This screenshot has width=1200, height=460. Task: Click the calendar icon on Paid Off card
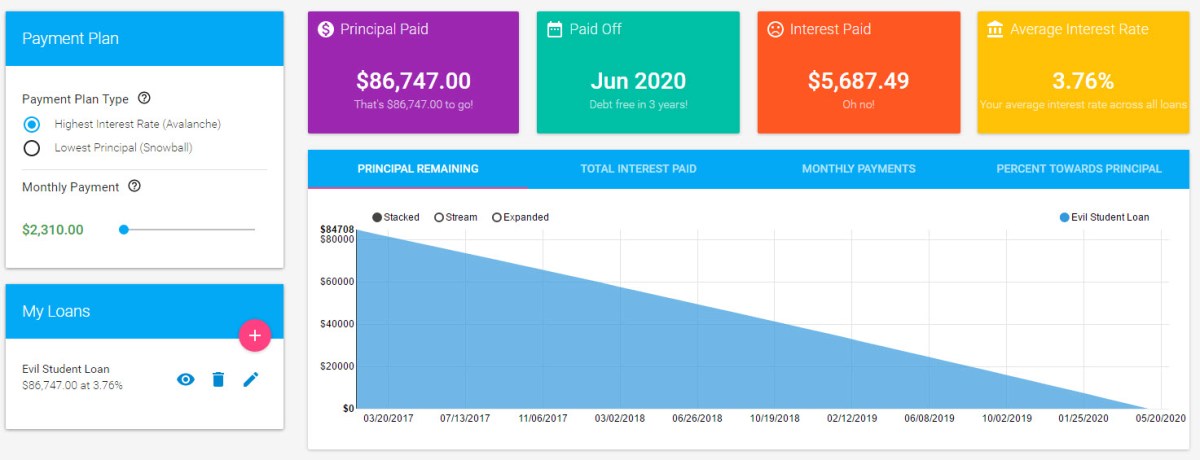pyautogui.click(x=554, y=30)
